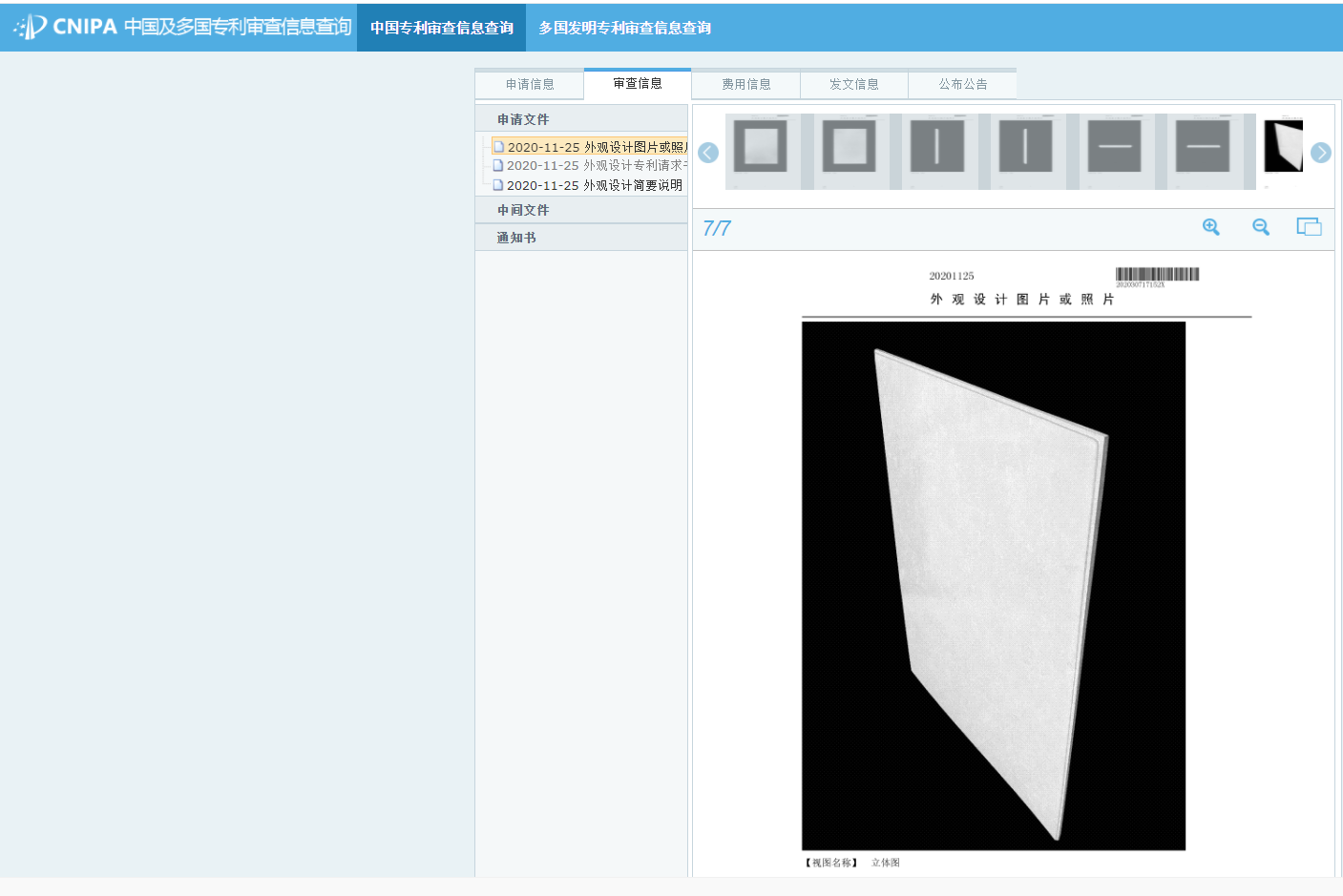This screenshot has height=896, width=1343.
Task: Select the first page thumbnail
Action: (x=761, y=150)
